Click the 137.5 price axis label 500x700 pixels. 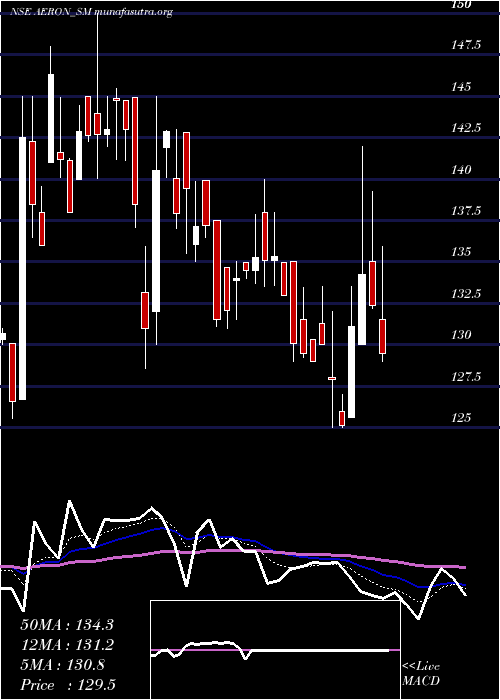[x=464, y=211]
